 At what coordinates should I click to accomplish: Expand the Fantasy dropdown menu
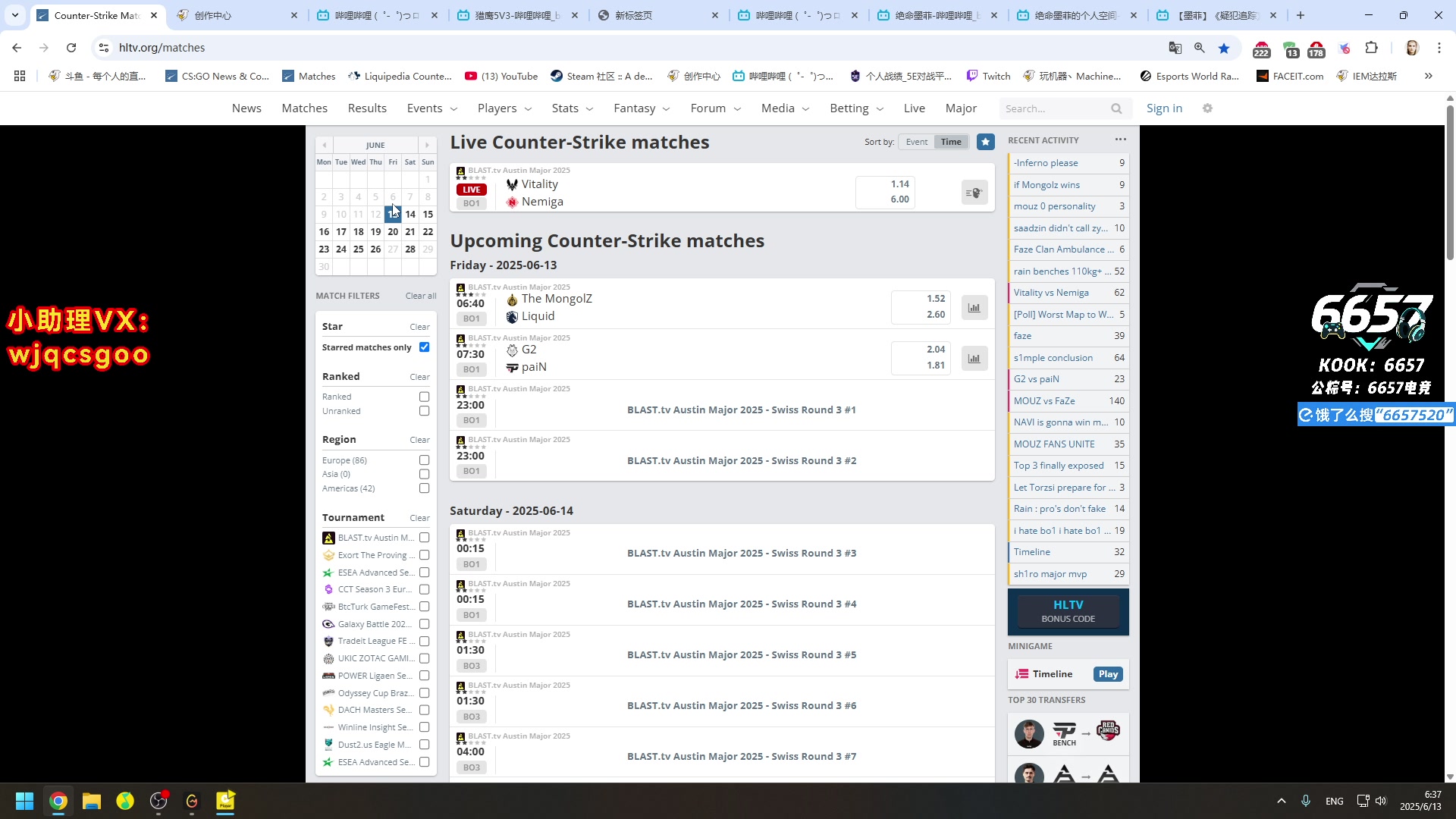pyautogui.click(x=642, y=108)
